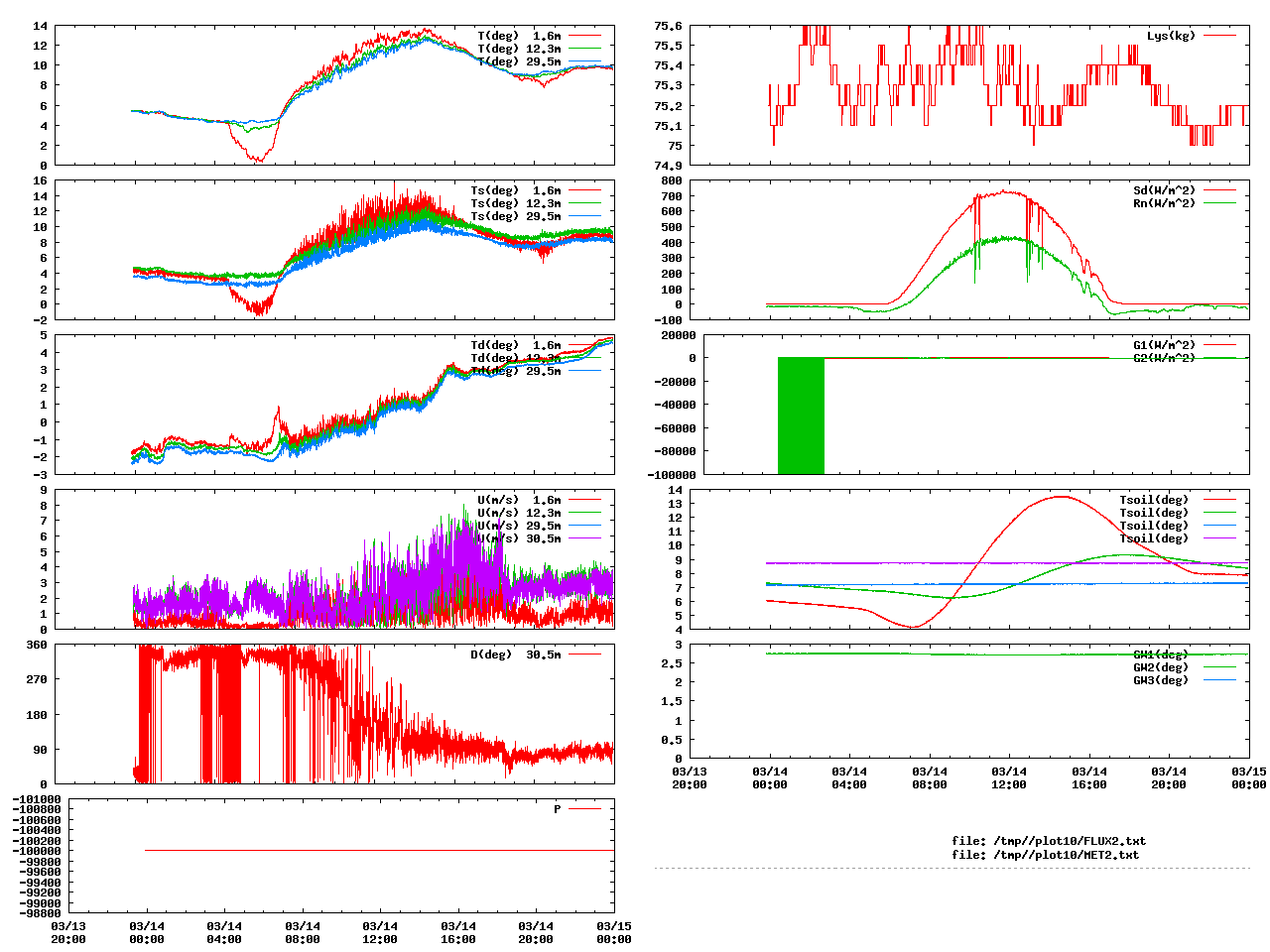Click the '-101000' pressure axis label
The width and height of the screenshot is (1270, 952).
(x=37, y=799)
